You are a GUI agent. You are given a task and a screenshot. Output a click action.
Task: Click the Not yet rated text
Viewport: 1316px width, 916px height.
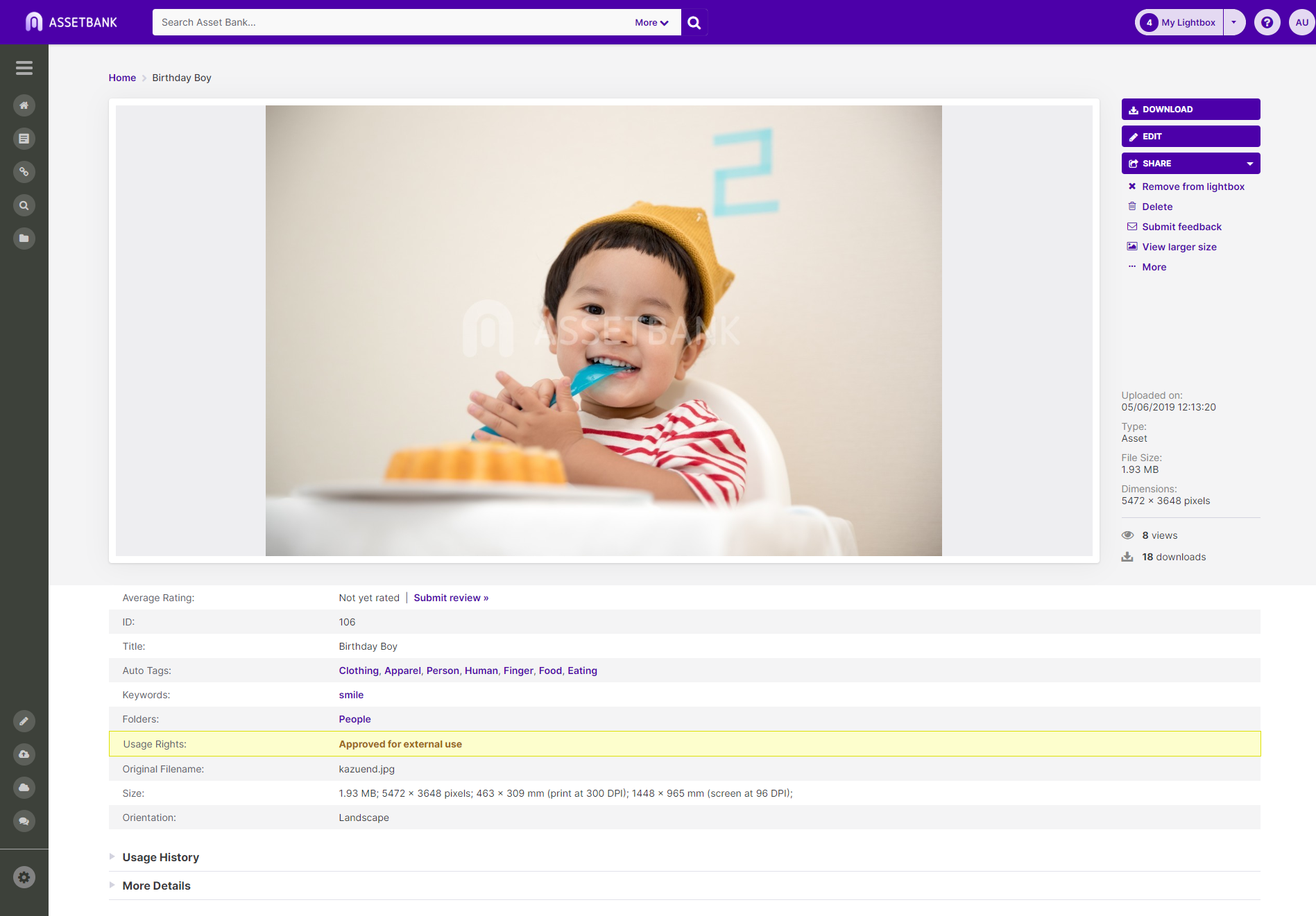369,598
